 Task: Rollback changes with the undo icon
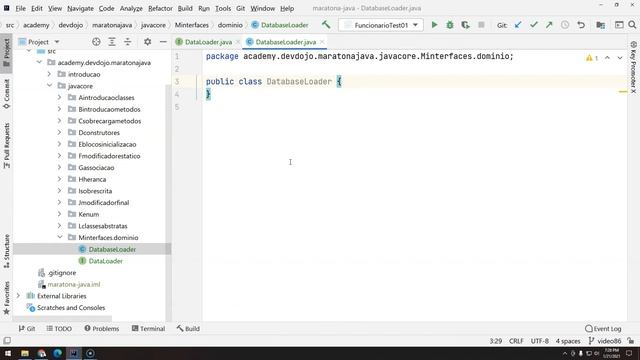coord(581,25)
